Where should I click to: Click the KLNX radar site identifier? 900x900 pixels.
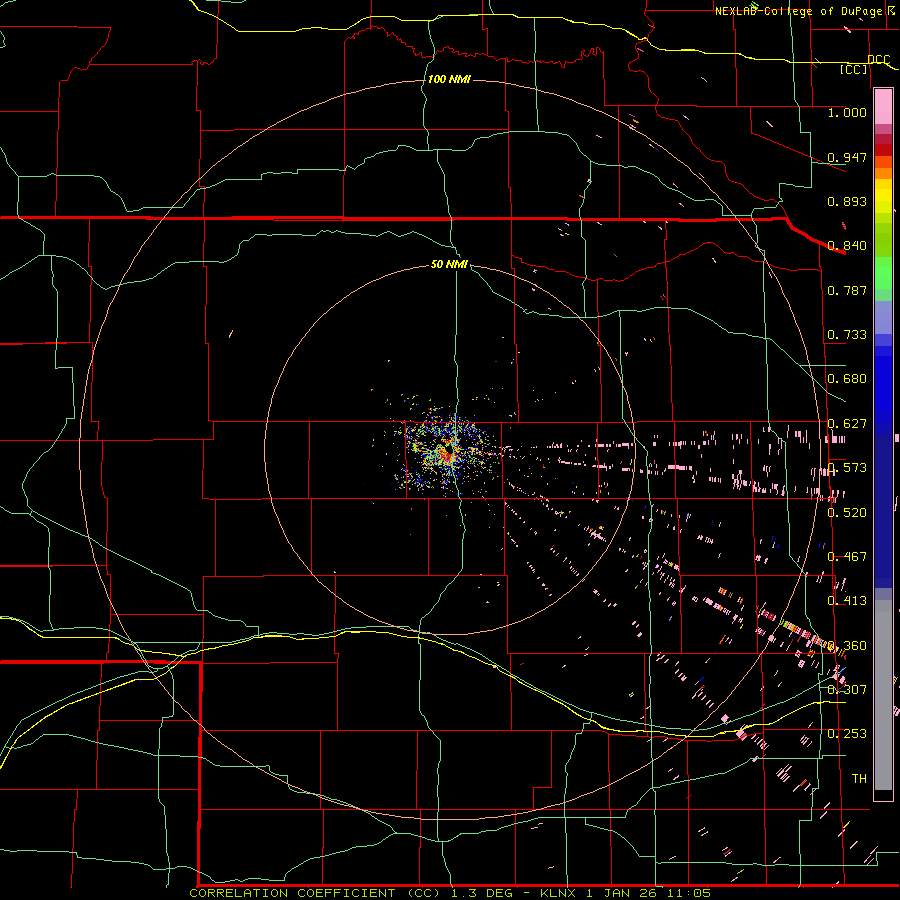pyautogui.click(x=557, y=893)
